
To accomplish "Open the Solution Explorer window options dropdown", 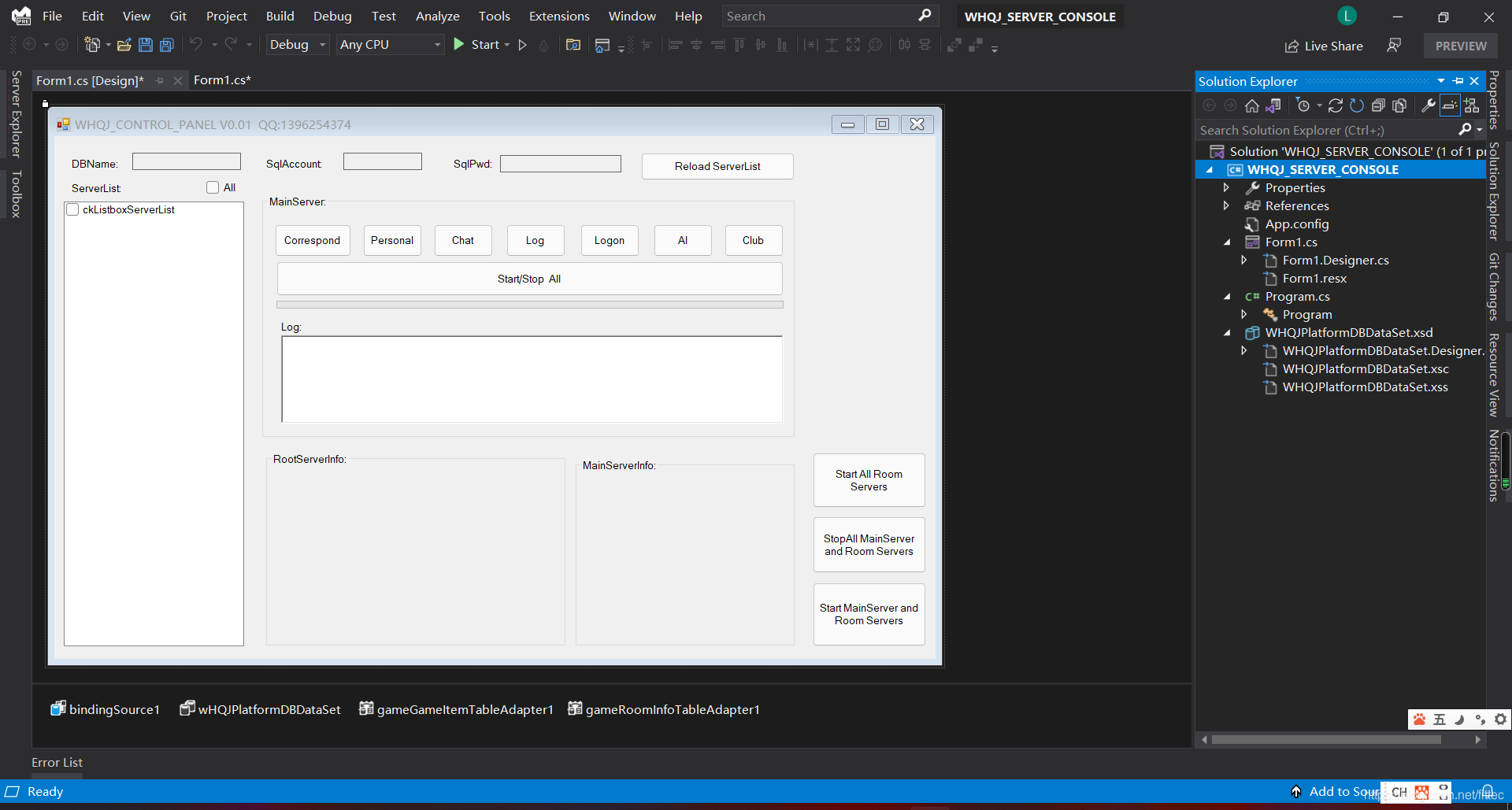I will point(1441,81).
